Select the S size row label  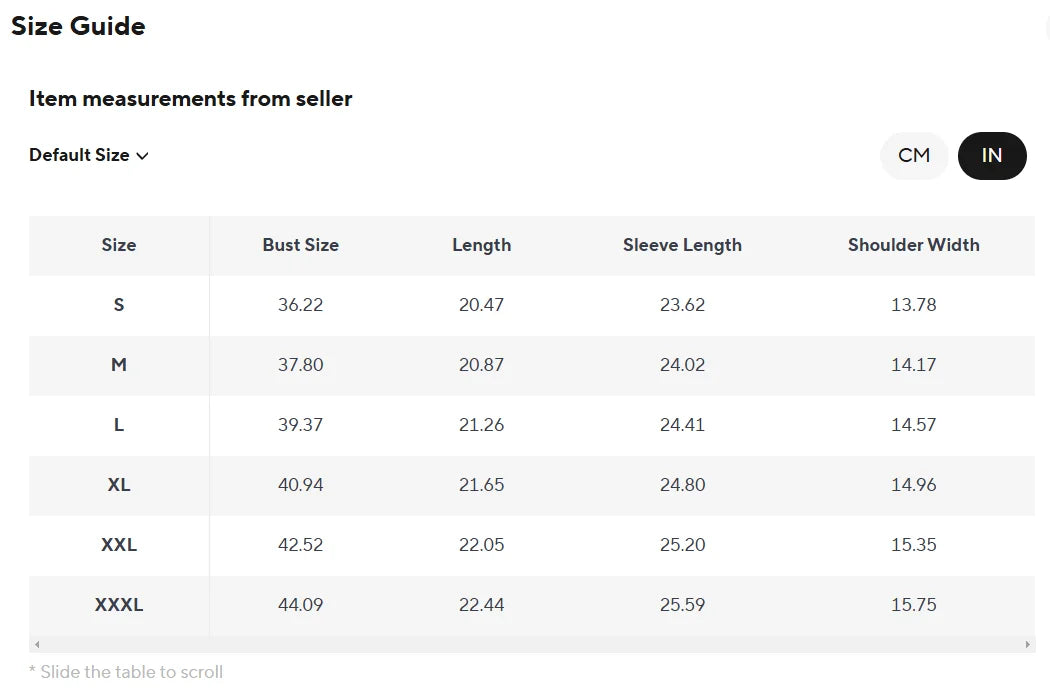pyautogui.click(x=119, y=305)
